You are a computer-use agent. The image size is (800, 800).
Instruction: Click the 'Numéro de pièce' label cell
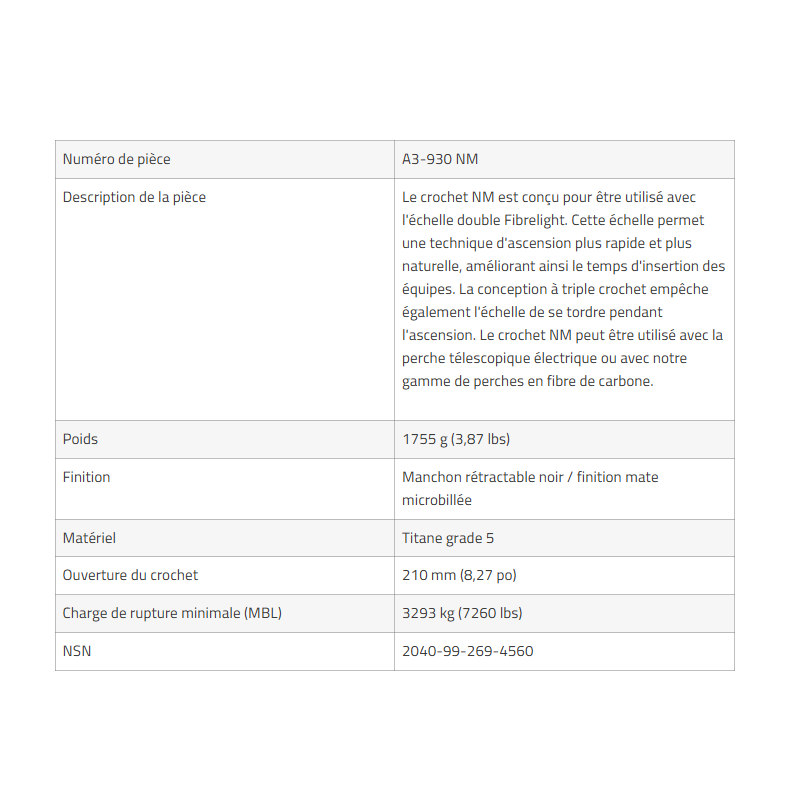point(116,159)
